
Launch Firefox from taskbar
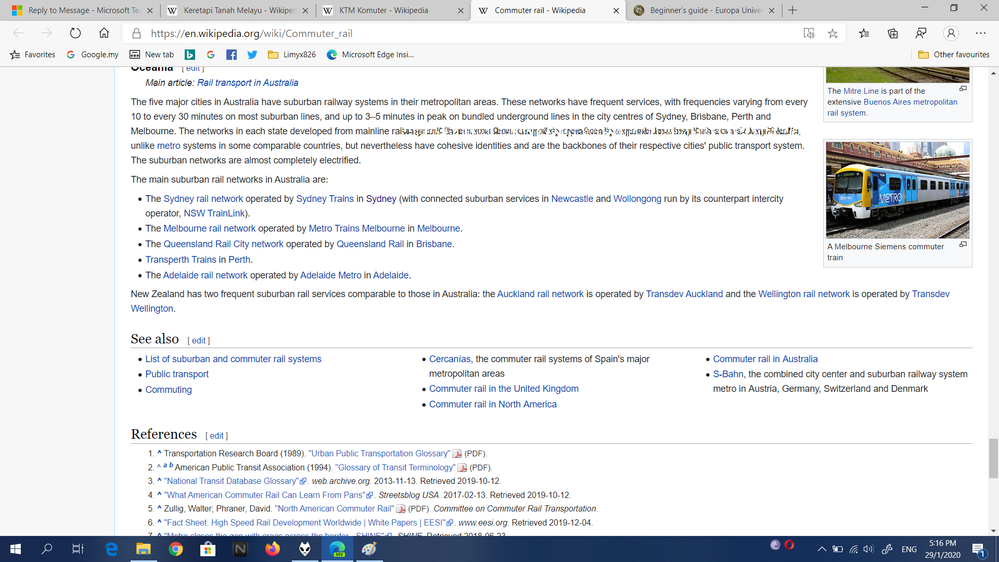click(273, 549)
